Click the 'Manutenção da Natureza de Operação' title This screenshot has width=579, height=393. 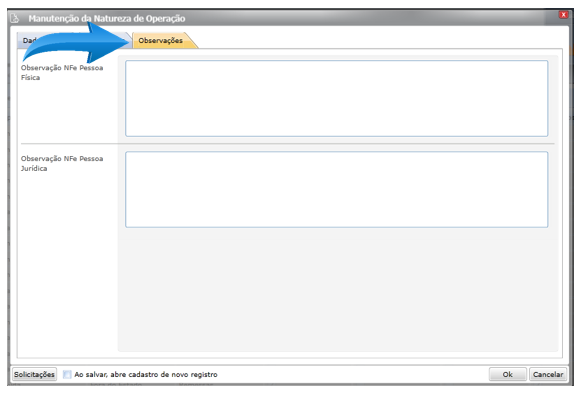[107, 18]
